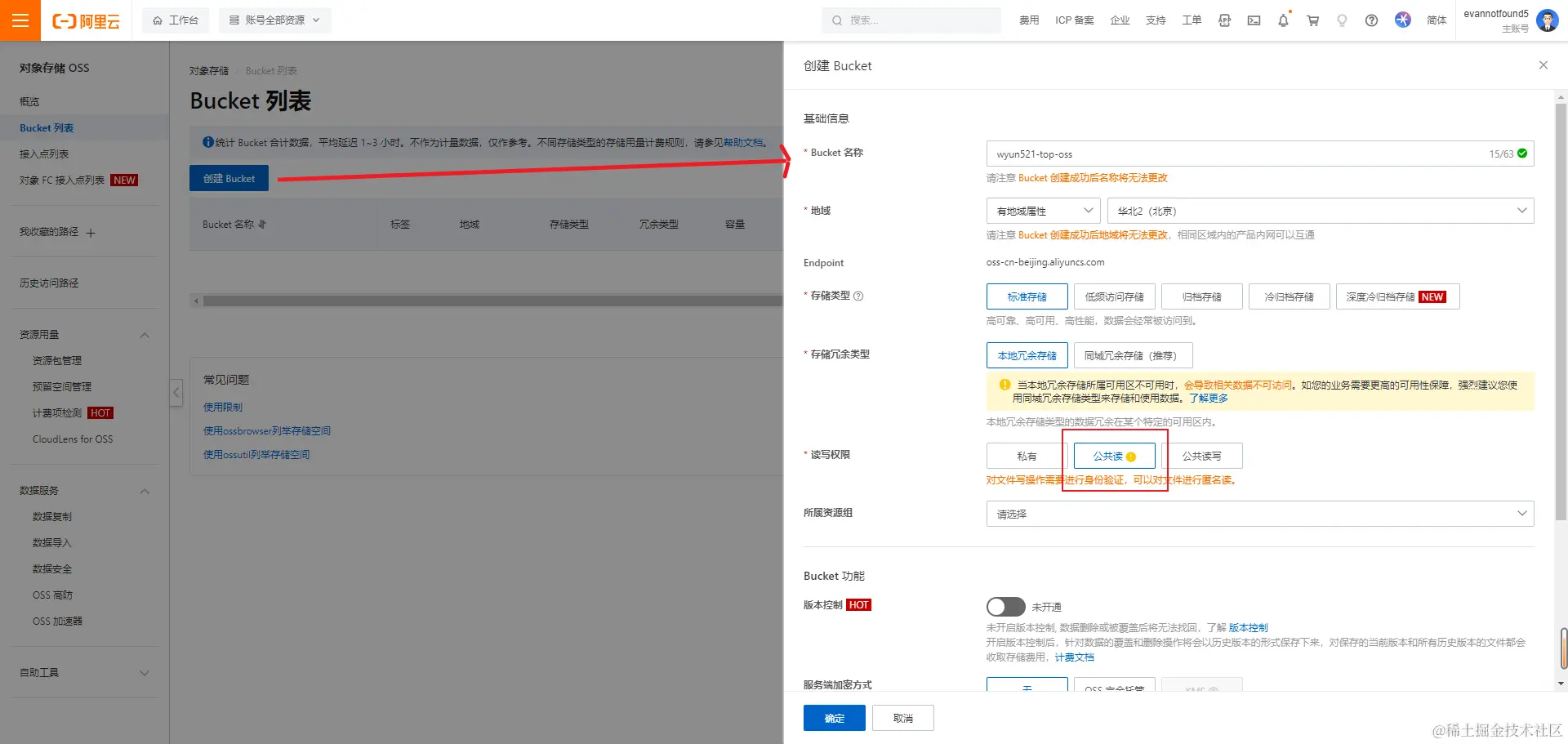This screenshot has width=1568, height=744.
Task: Open the AI assistant star icon
Action: pyautogui.click(x=1402, y=20)
